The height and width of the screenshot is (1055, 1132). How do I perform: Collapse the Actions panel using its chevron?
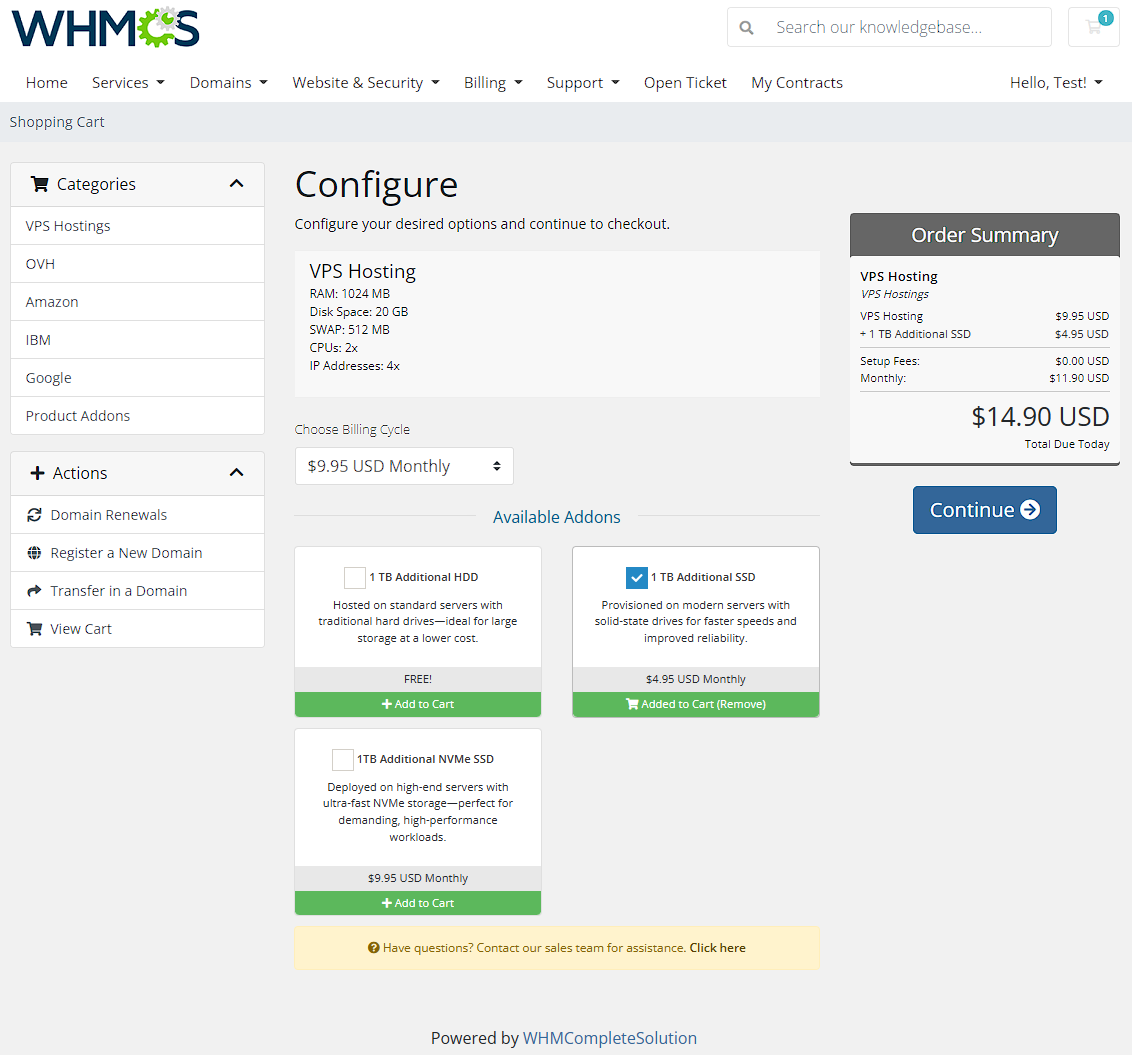[237, 473]
